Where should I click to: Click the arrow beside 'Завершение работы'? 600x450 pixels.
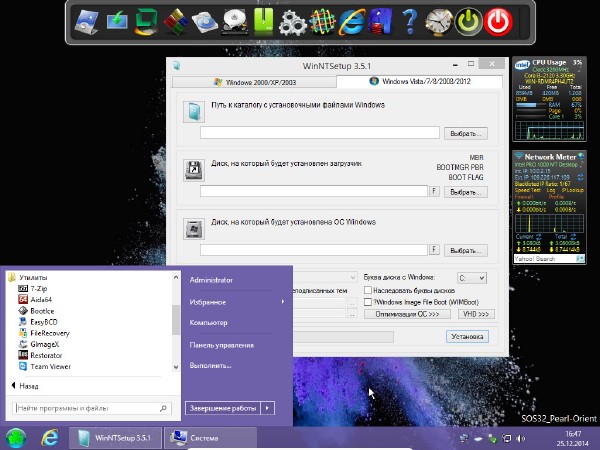click(x=267, y=407)
